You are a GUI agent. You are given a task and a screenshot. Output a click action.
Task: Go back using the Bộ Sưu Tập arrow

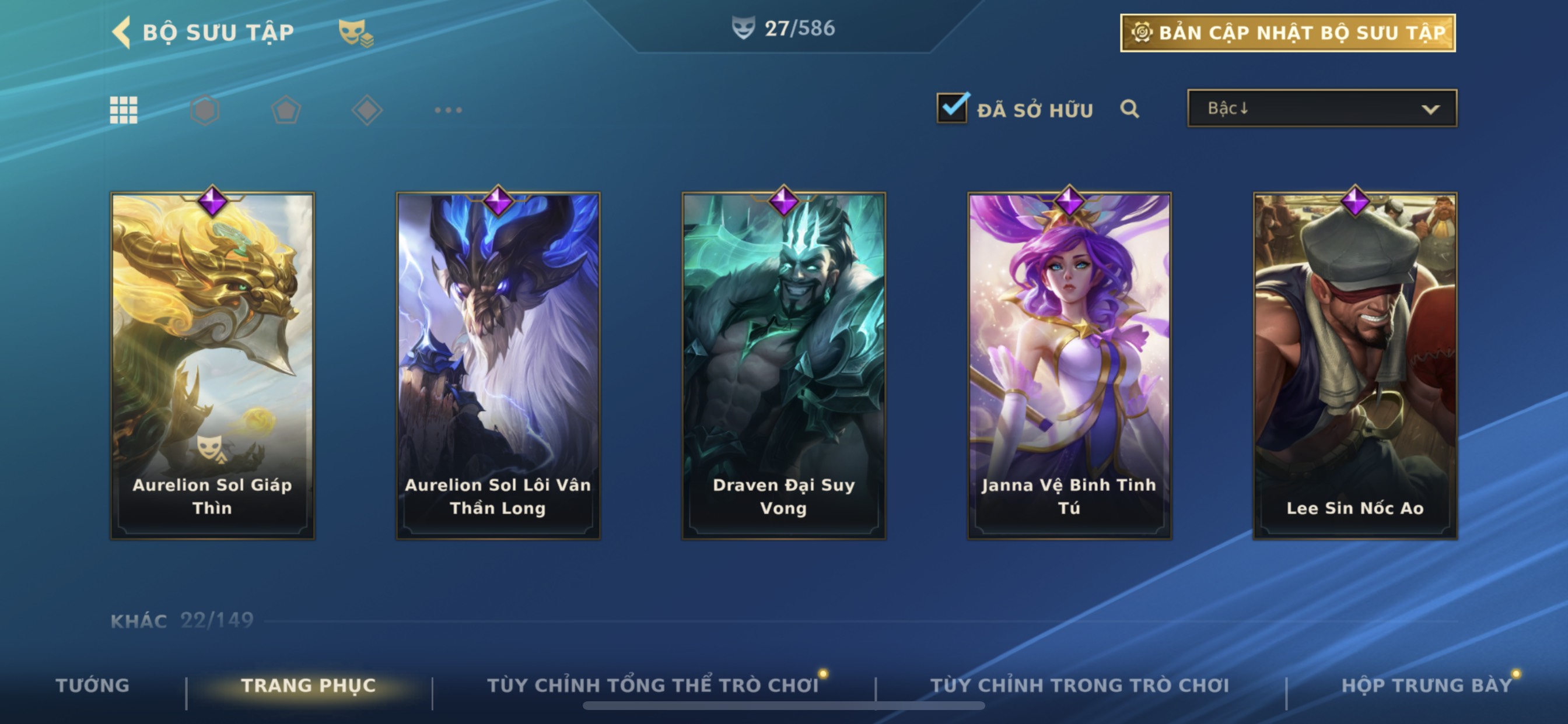coord(122,31)
